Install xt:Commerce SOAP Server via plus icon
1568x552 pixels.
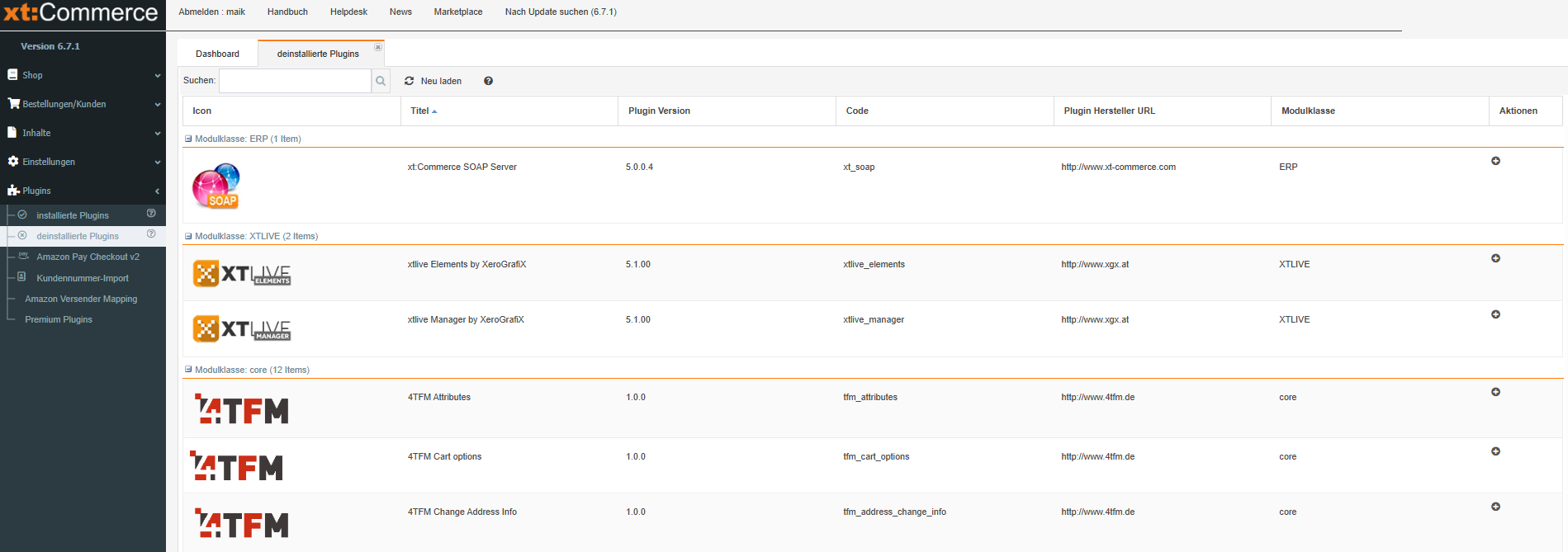click(x=1495, y=161)
